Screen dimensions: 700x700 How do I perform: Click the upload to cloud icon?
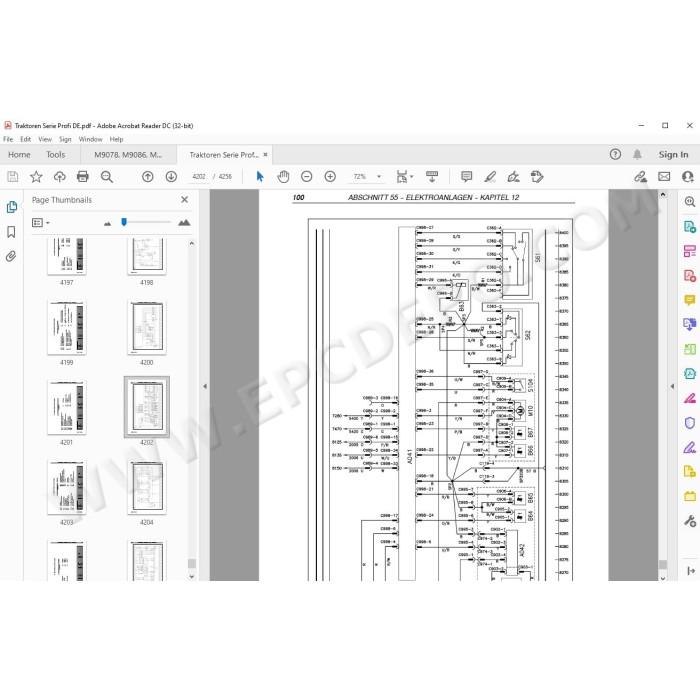(59, 177)
